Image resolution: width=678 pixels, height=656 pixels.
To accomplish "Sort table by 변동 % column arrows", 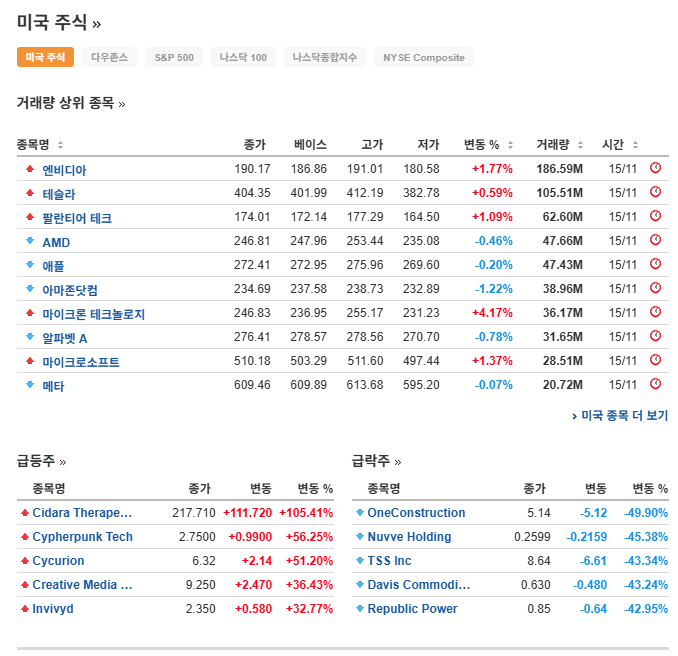I will point(510,145).
